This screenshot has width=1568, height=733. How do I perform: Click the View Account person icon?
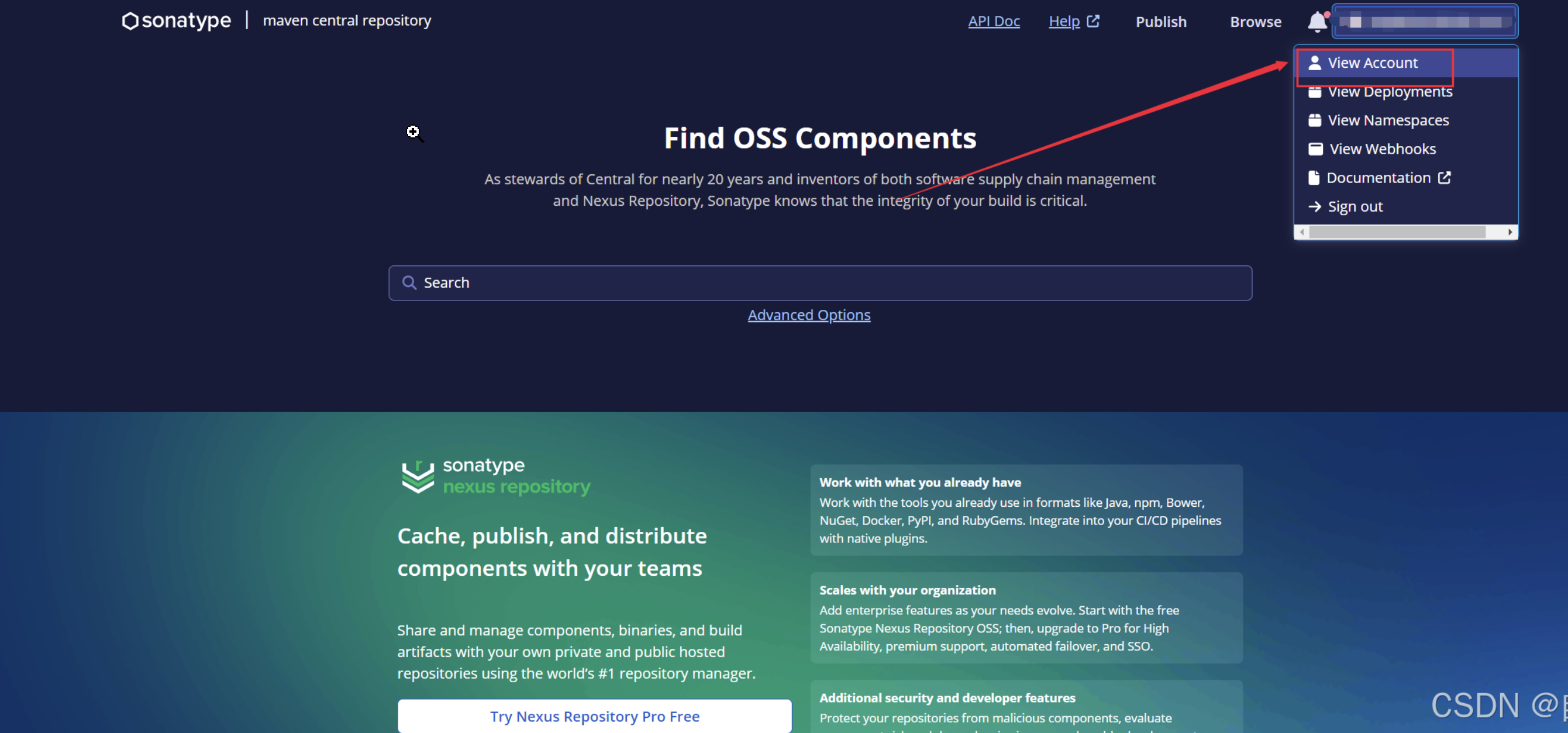(x=1315, y=63)
